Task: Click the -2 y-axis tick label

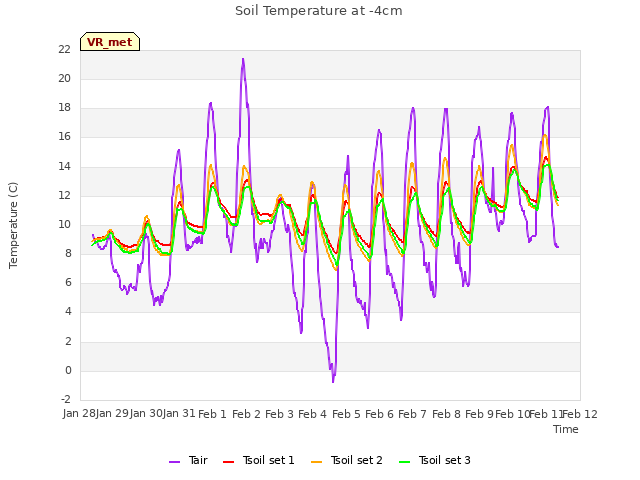Action: click(66, 400)
